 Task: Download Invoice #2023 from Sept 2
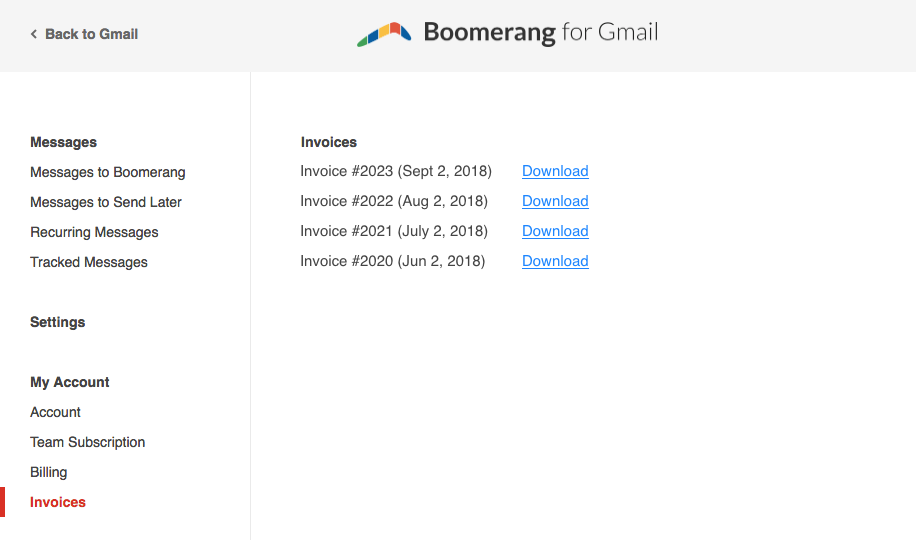pos(555,171)
